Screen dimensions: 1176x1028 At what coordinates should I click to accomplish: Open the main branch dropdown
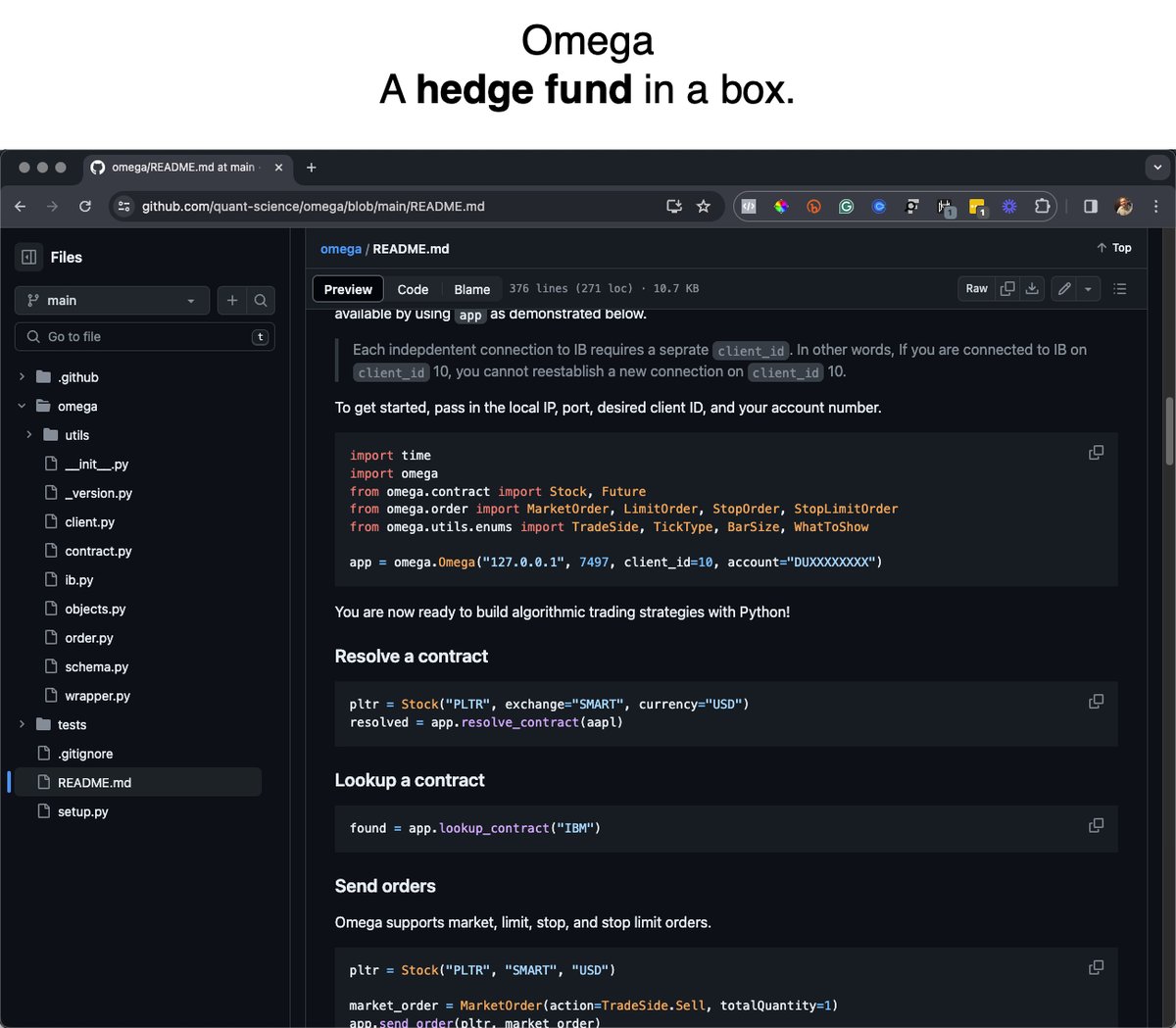[x=112, y=300]
